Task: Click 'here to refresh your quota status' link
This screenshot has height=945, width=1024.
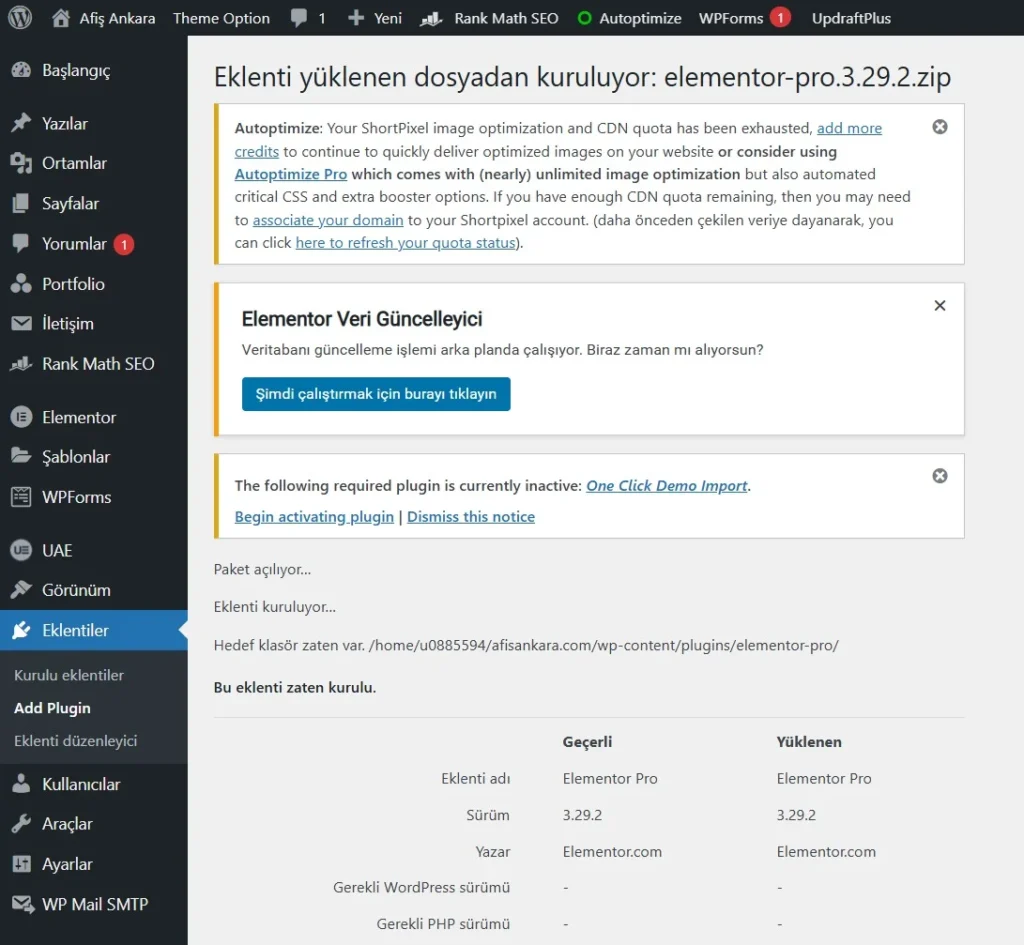Action: [406, 243]
